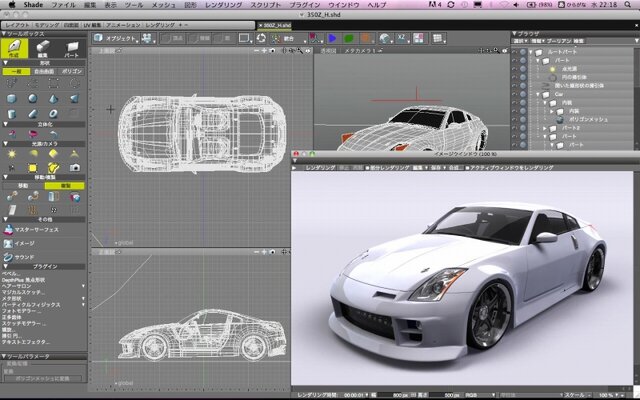Select the ポリゴン shape tab

click(x=71, y=71)
